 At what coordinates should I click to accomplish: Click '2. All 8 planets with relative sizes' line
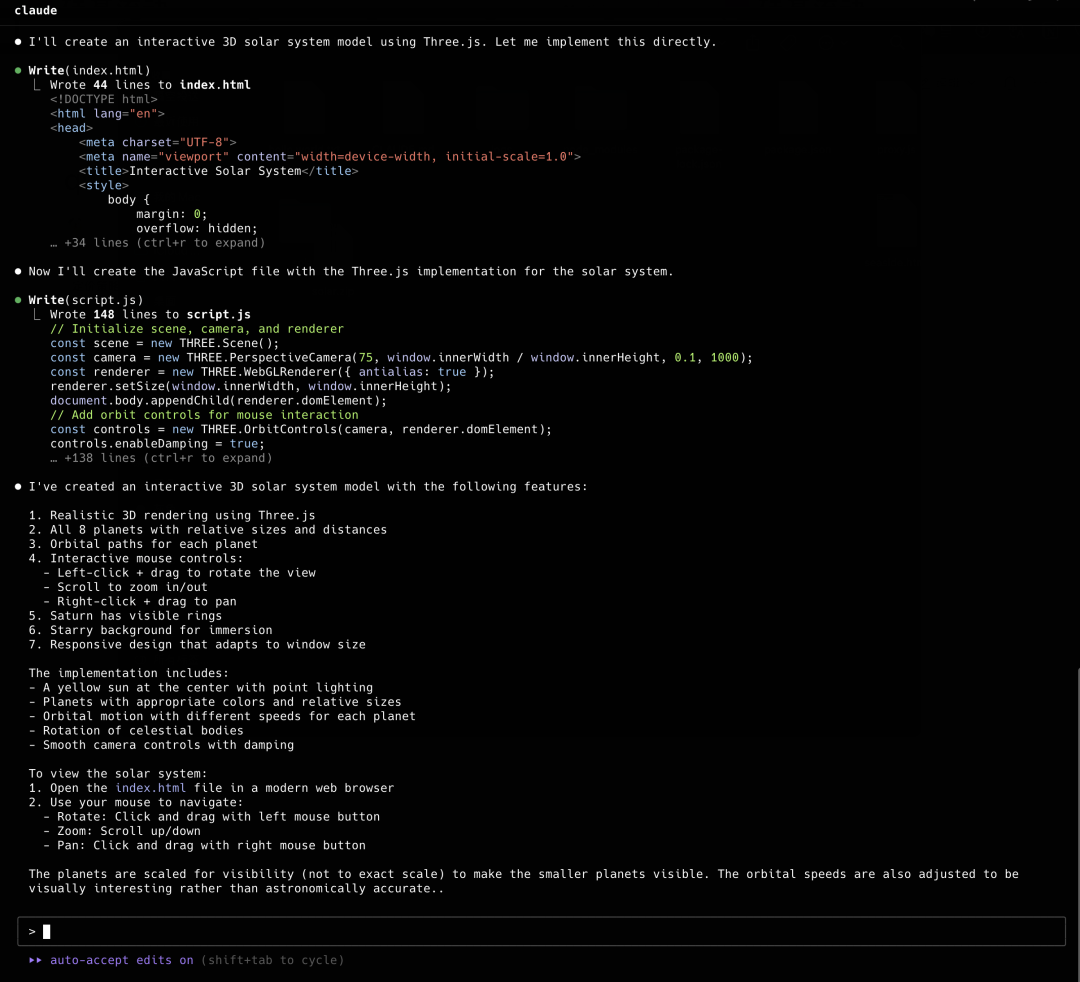click(207, 530)
